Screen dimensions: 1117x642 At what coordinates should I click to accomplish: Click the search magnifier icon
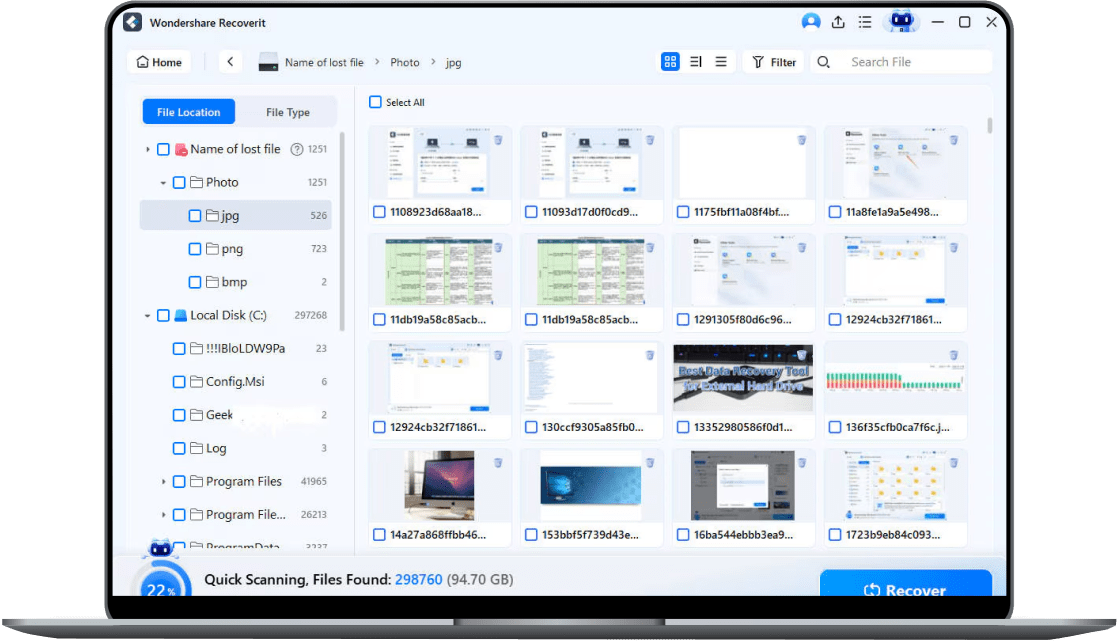(824, 62)
